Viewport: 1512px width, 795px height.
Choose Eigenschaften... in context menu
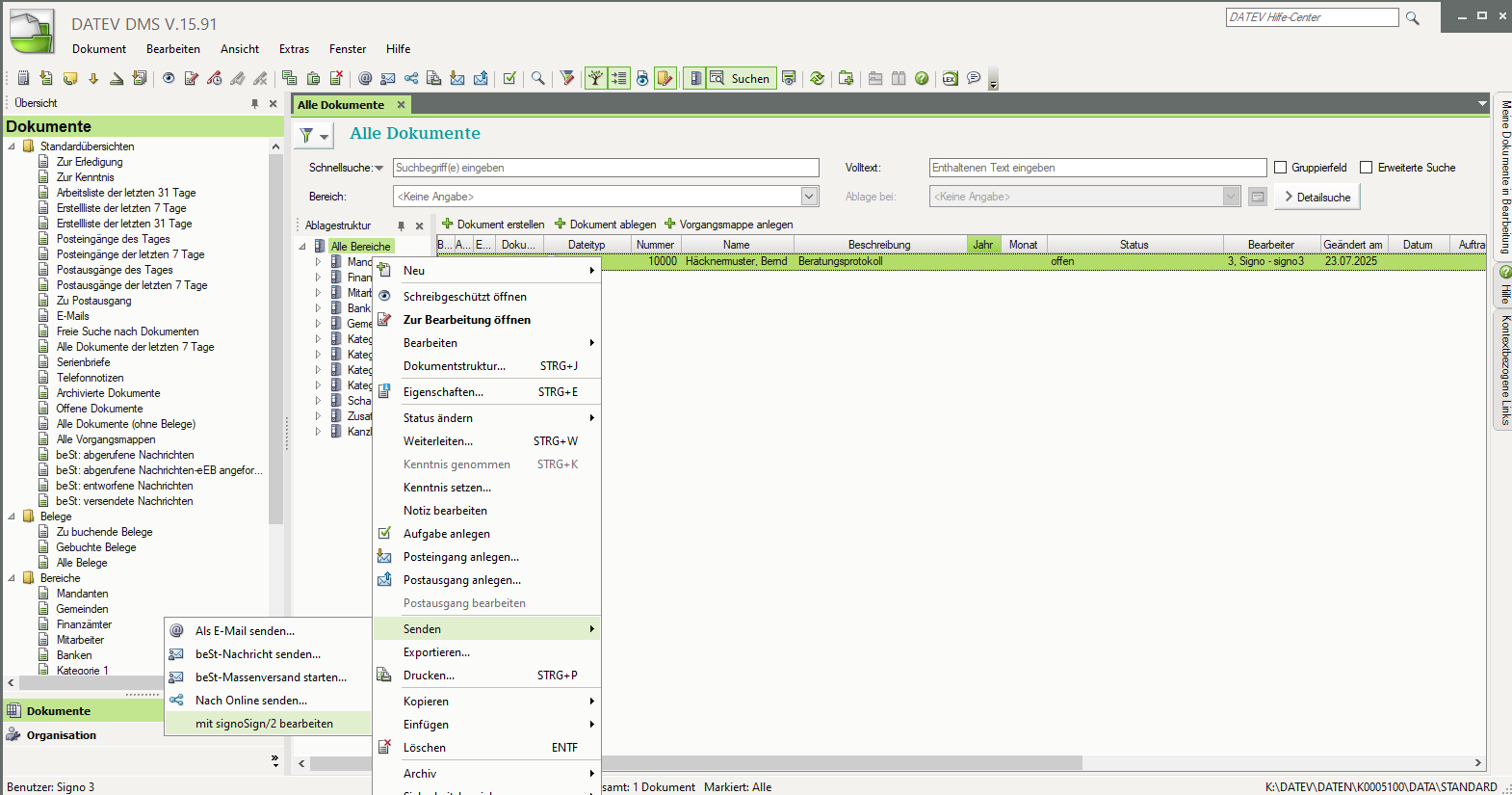487,392
